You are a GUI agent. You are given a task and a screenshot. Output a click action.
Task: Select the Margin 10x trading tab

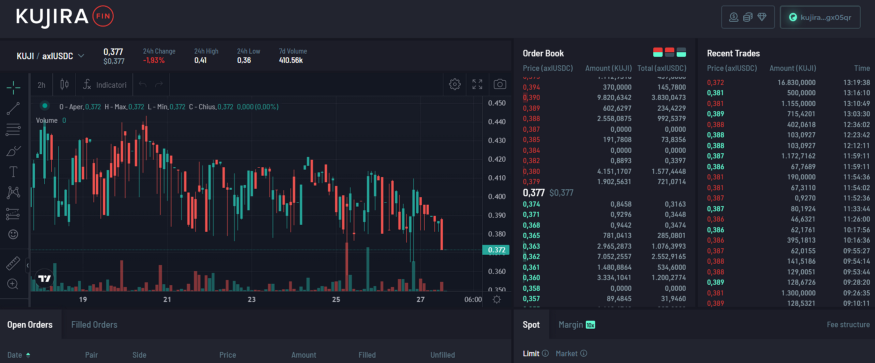577,324
